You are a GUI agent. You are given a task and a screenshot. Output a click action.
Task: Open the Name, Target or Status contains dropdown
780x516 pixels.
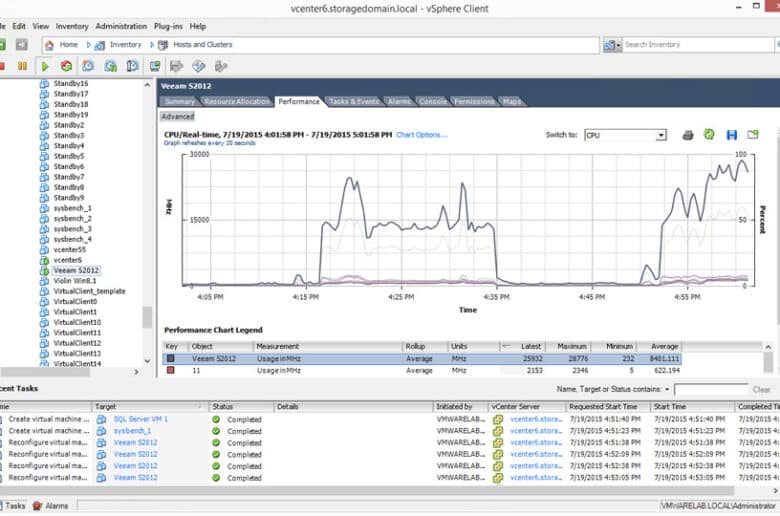(x=667, y=390)
